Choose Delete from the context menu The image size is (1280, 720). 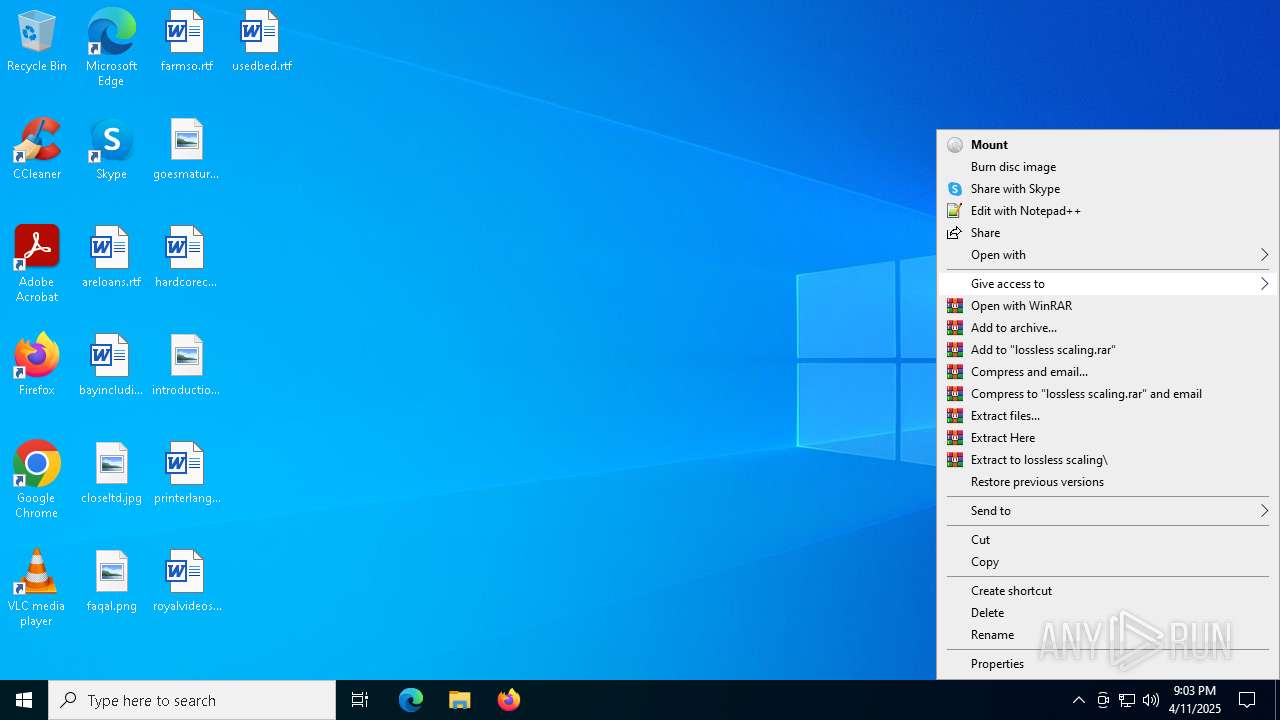1108,613
